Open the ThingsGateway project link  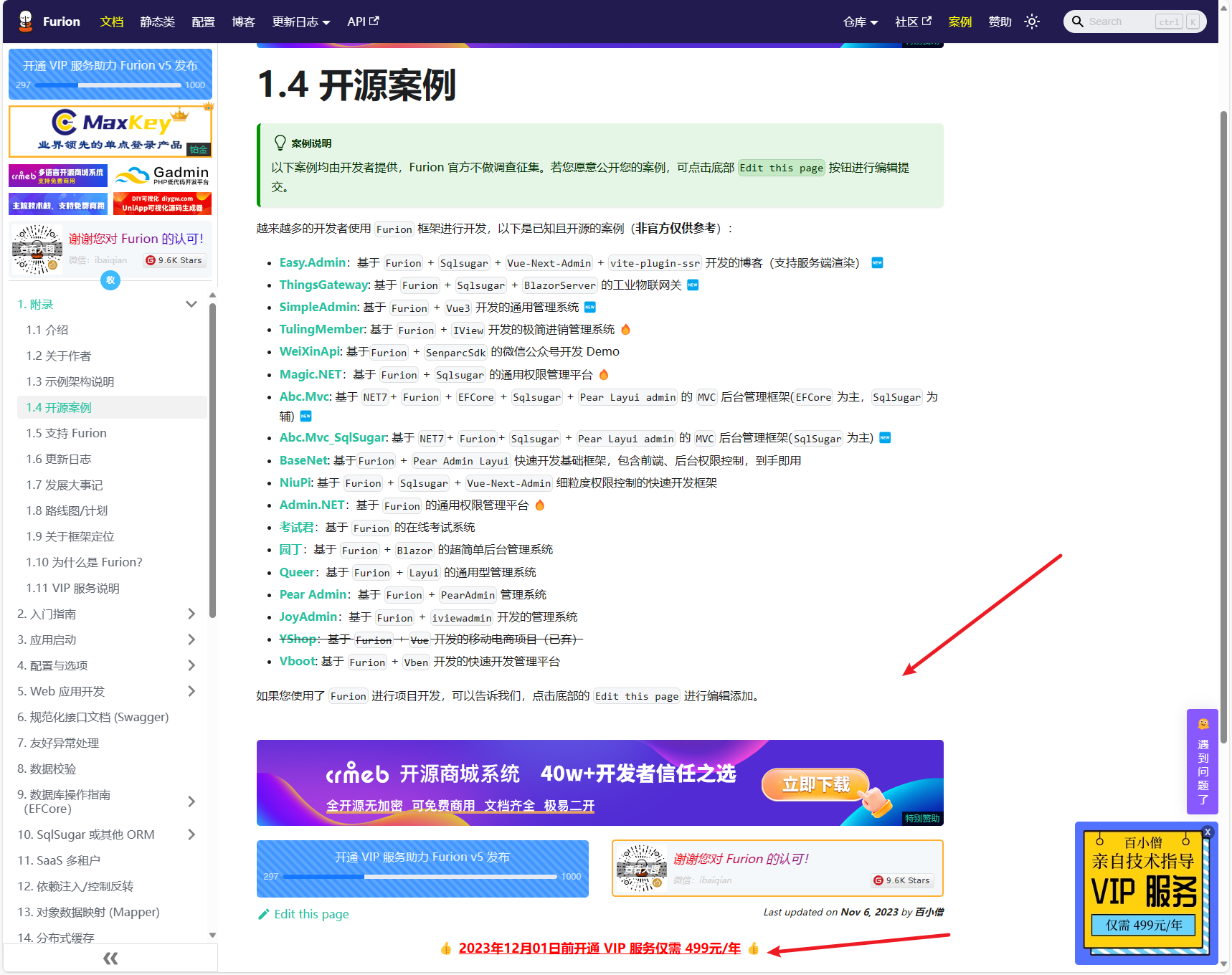[324, 285]
